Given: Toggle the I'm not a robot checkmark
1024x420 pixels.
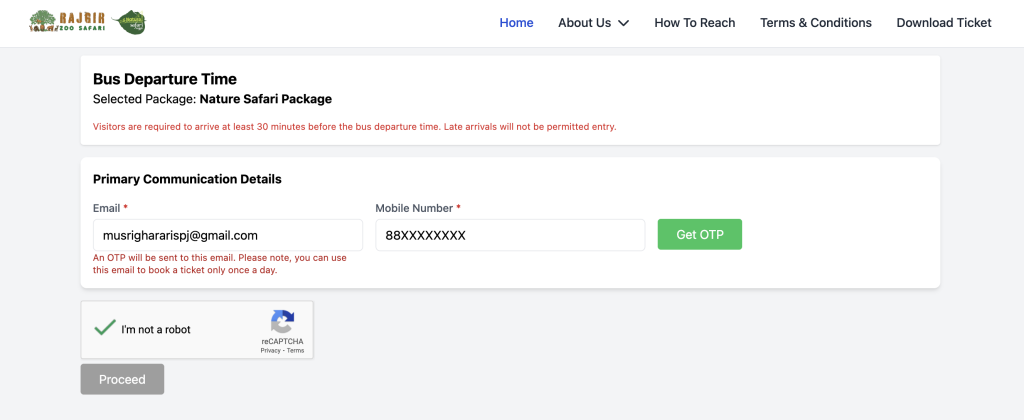Looking at the screenshot, I should 104,328.
